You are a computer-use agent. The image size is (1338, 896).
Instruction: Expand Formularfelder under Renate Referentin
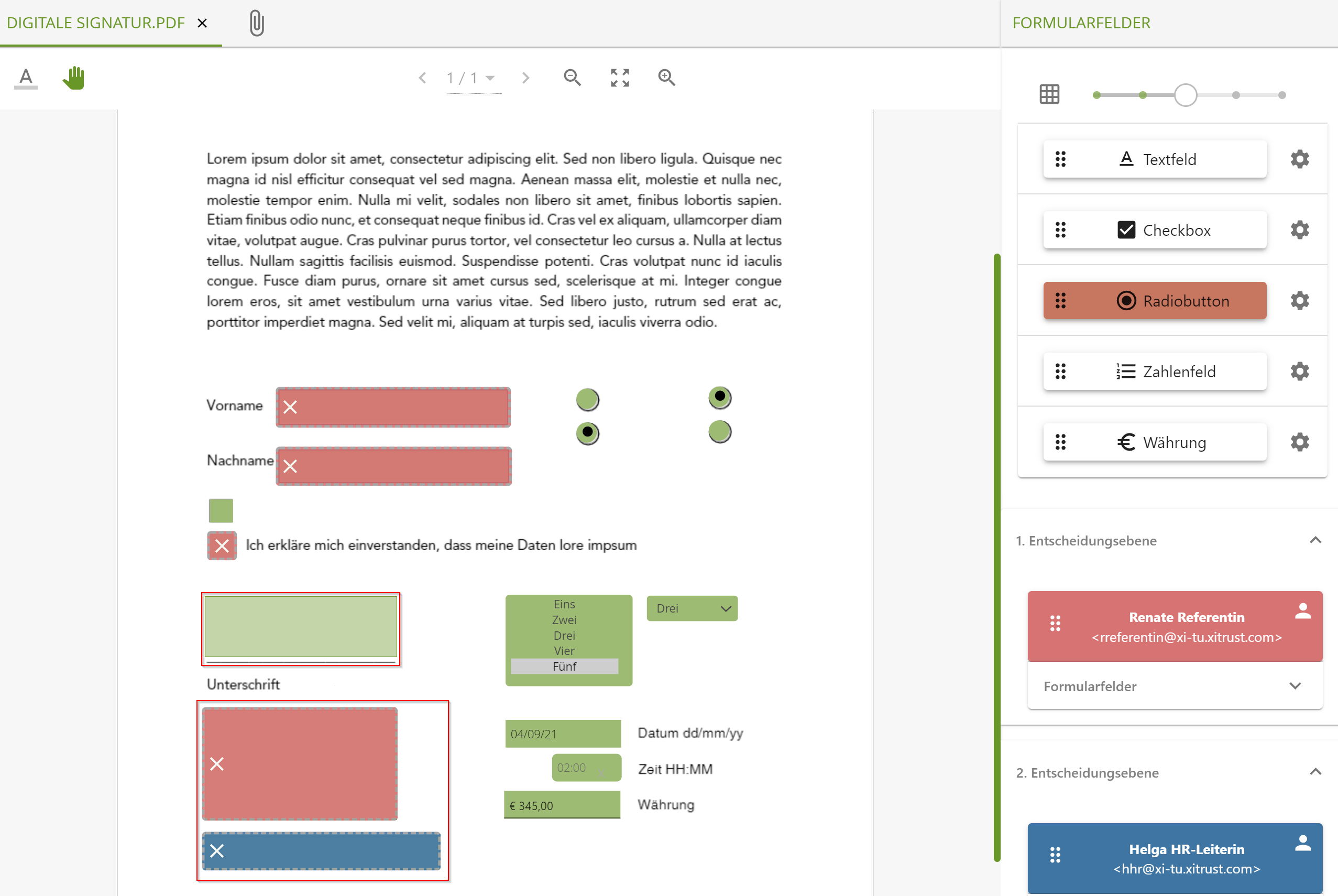pyautogui.click(x=1295, y=686)
